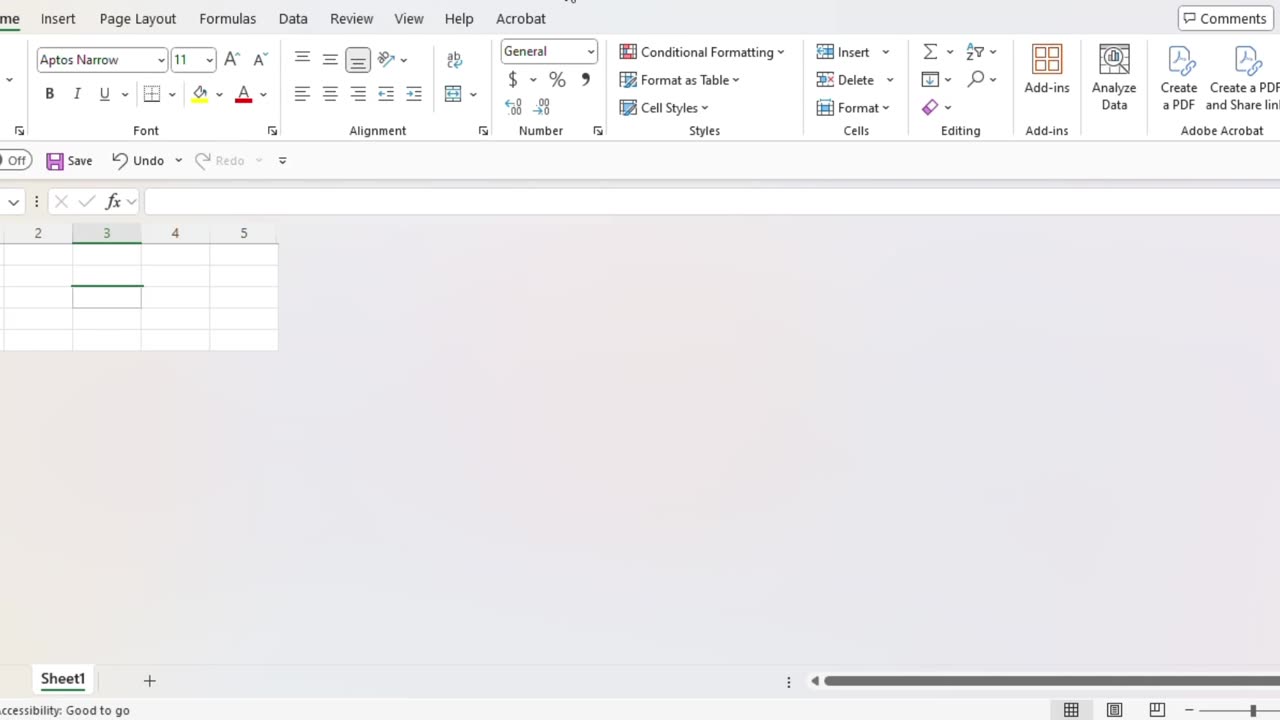Toggle AutoSave off switch
Viewport: 1280px width, 720px height.
coord(15,160)
